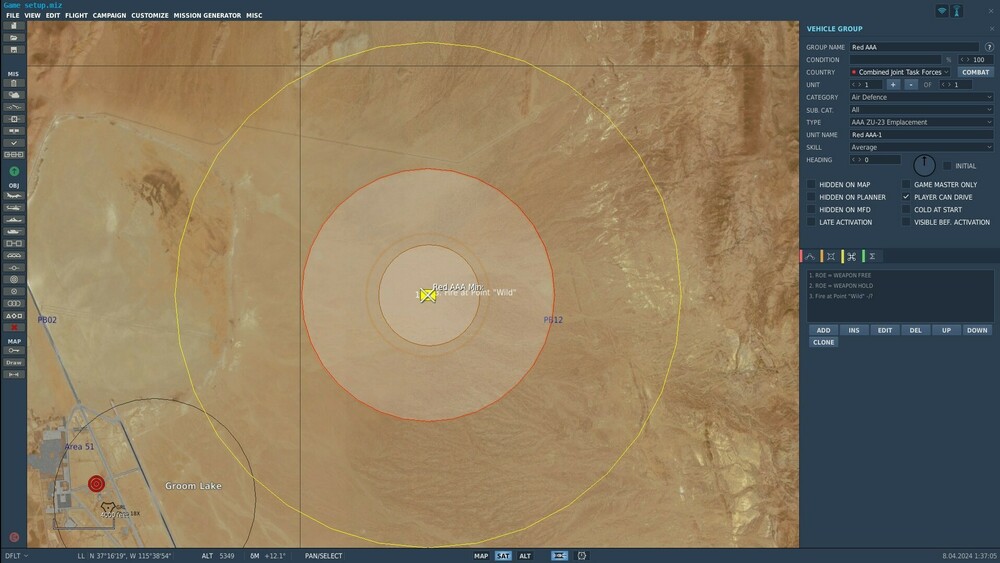Open the Sub. Cat. dropdown

click(921, 110)
